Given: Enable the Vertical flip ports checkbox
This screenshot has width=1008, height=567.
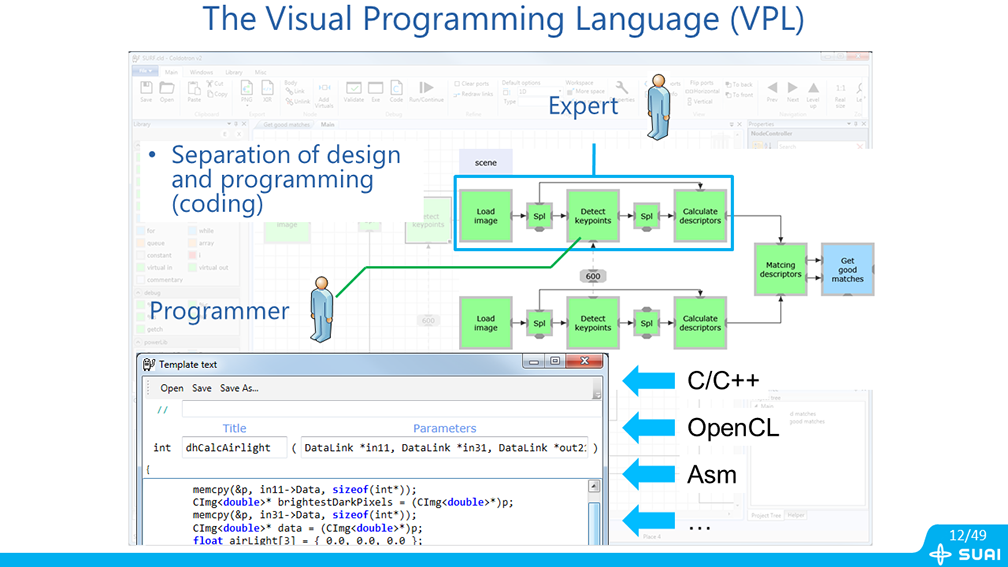Looking at the screenshot, I should 691,101.
